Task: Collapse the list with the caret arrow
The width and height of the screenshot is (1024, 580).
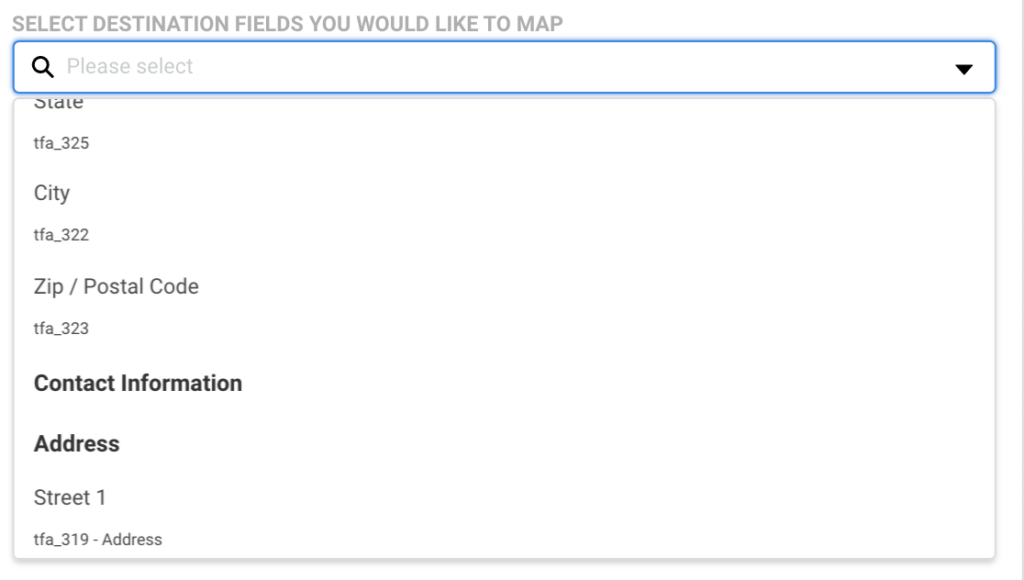Action: pos(964,69)
